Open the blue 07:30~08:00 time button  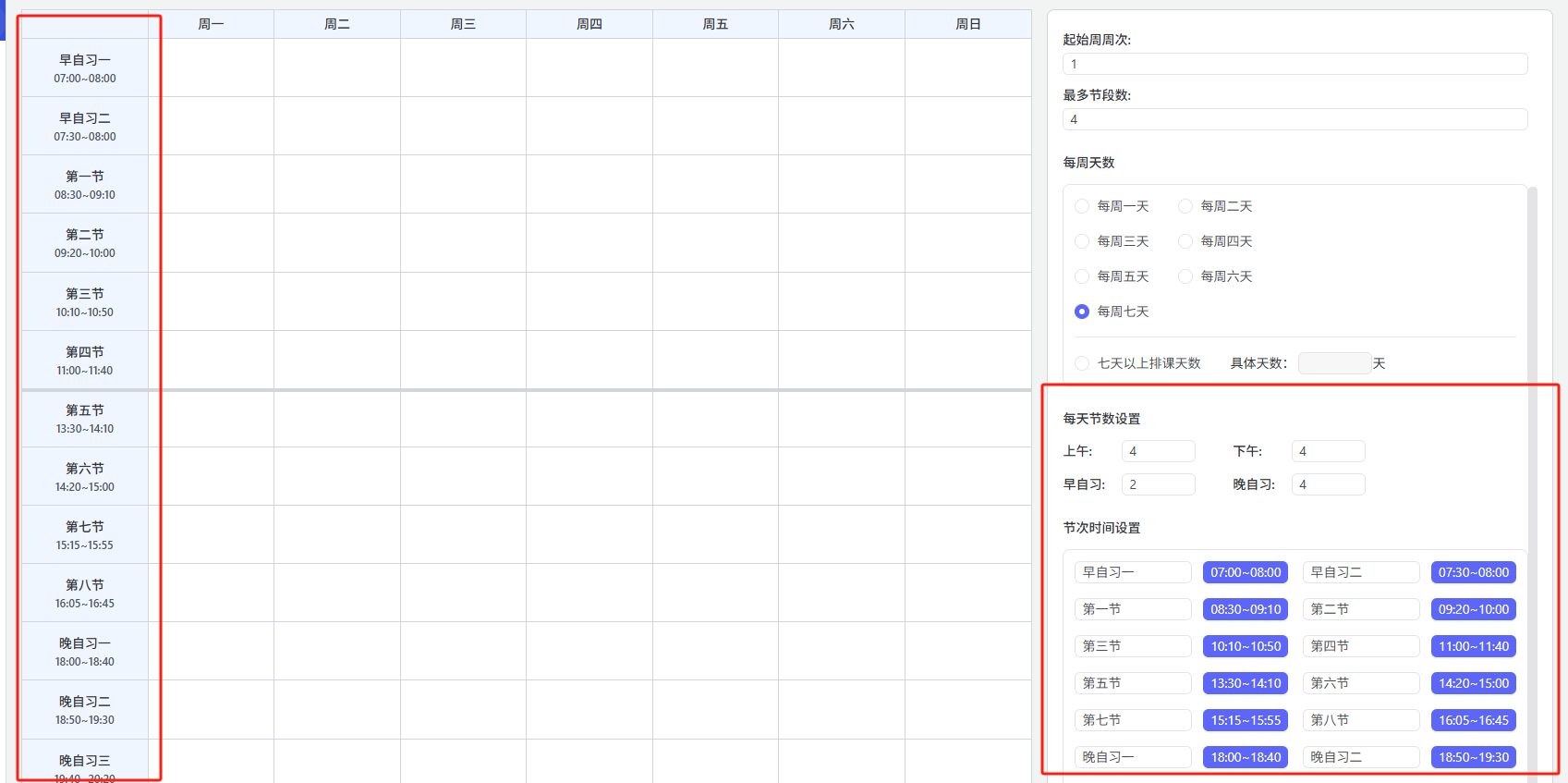coord(1474,572)
